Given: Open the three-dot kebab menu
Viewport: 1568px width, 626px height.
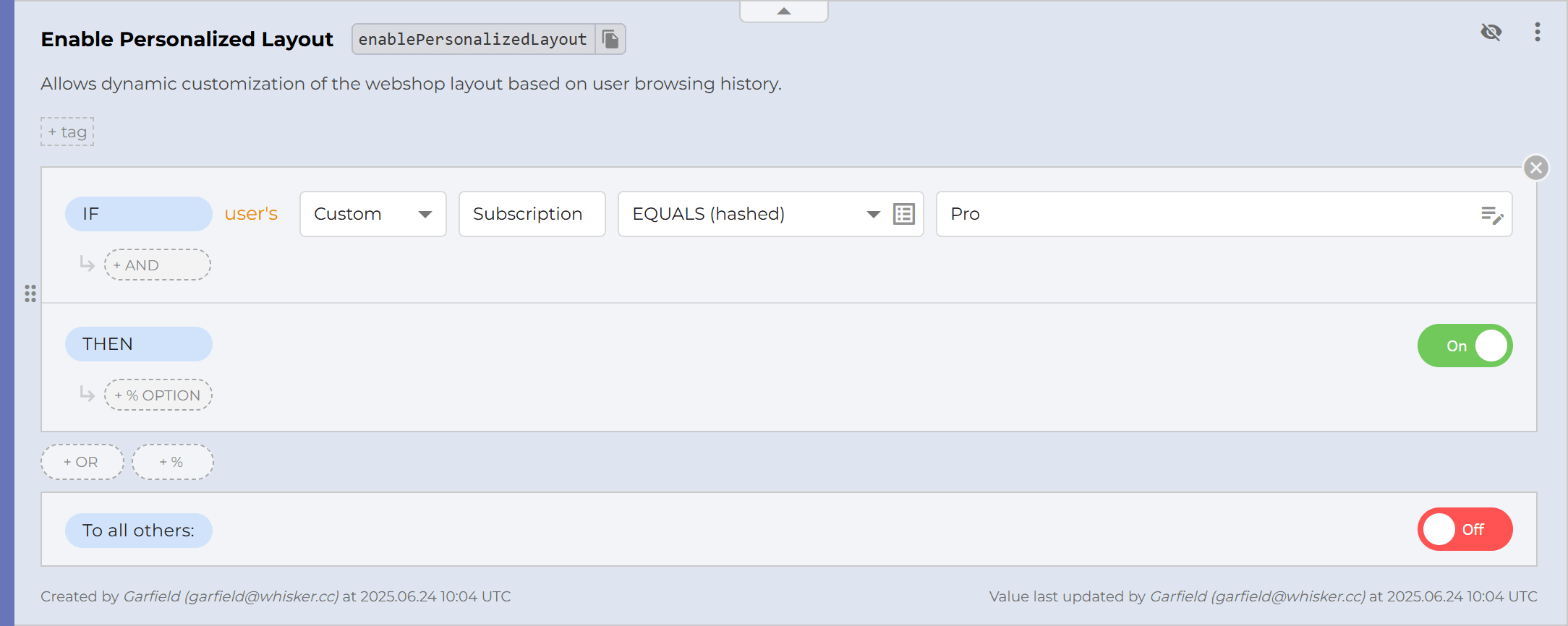Looking at the screenshot, I should 1537,32.
